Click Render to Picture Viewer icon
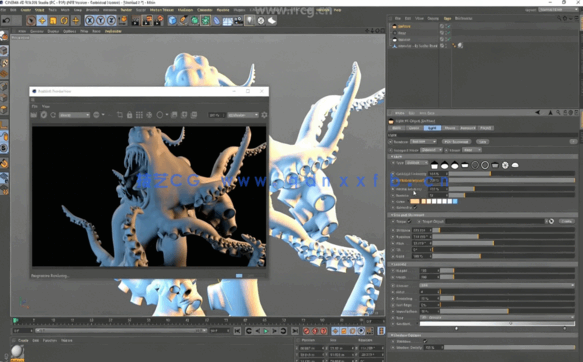583x362 pixels. tap(147, 20)
